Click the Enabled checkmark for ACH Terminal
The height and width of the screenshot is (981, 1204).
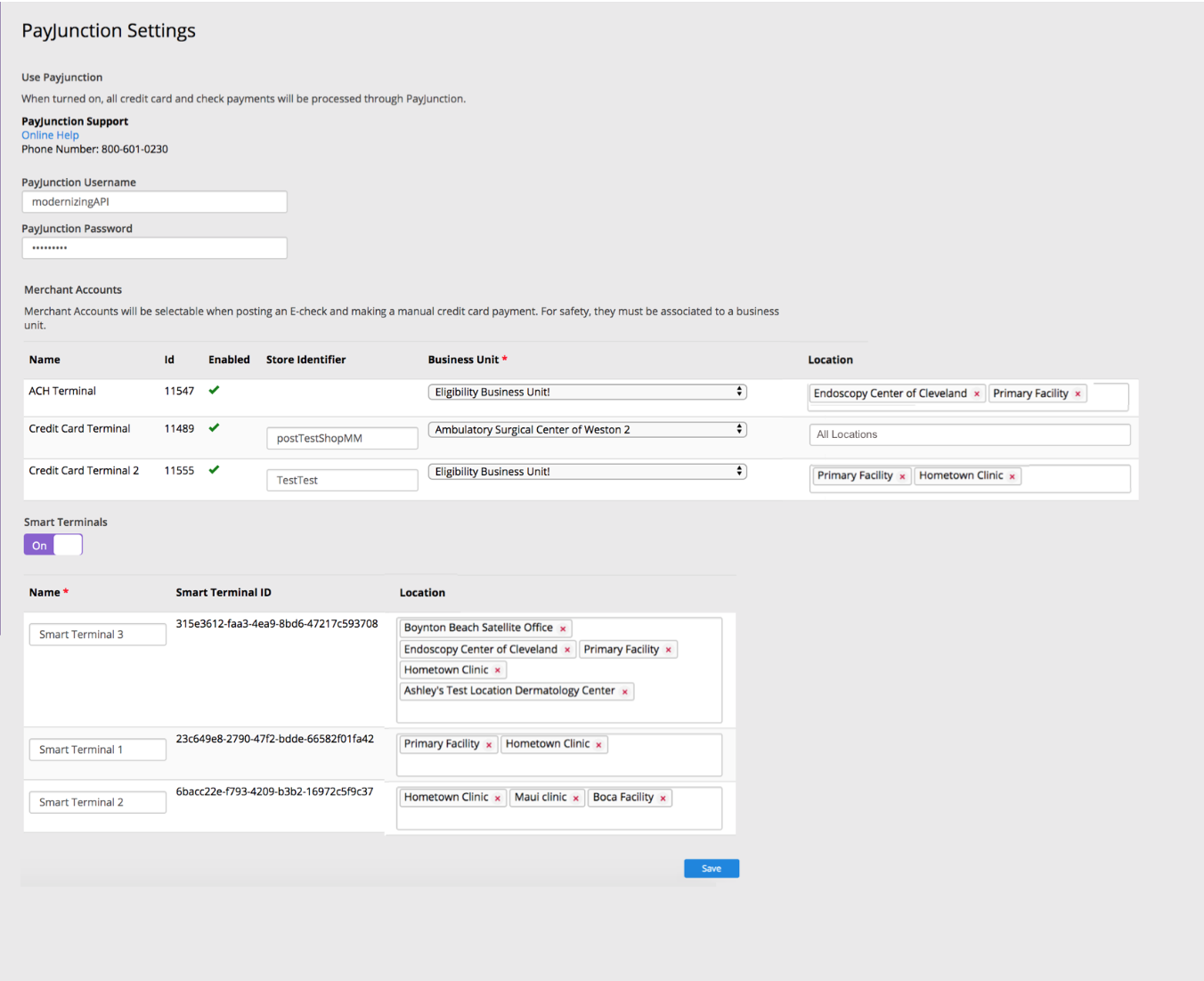pos(214,390)
